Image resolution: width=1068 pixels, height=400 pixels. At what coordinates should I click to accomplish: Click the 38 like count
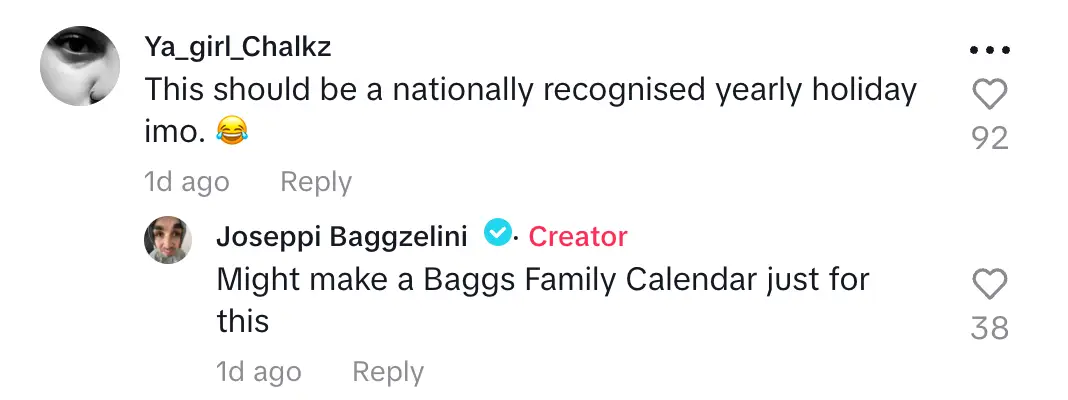pos(990,327)
